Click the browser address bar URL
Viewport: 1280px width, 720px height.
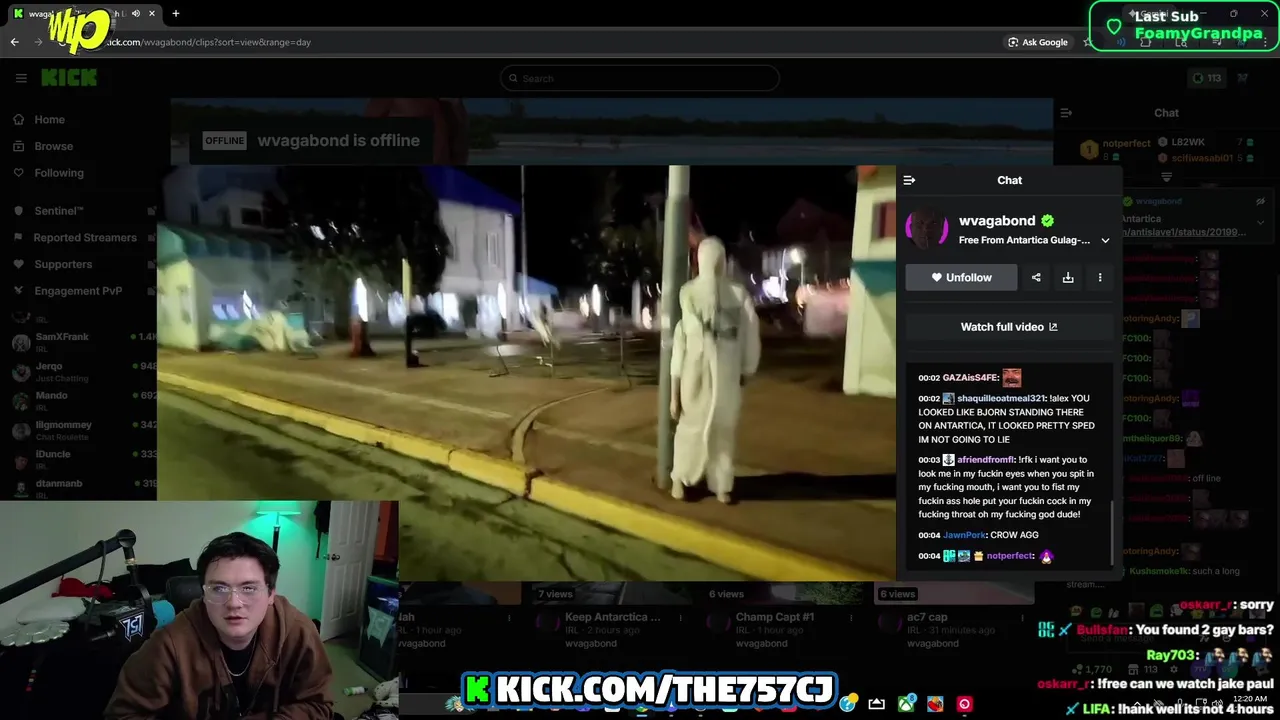click(x=208, y=42)
